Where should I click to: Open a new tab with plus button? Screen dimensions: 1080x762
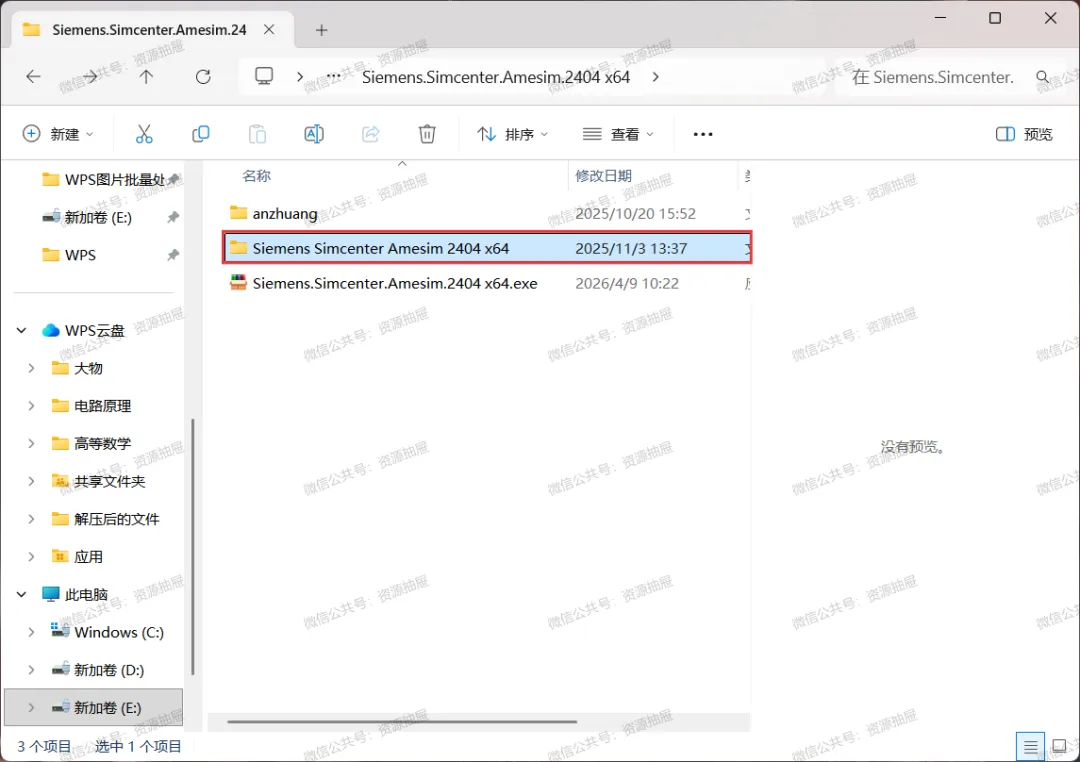point(322,30)
